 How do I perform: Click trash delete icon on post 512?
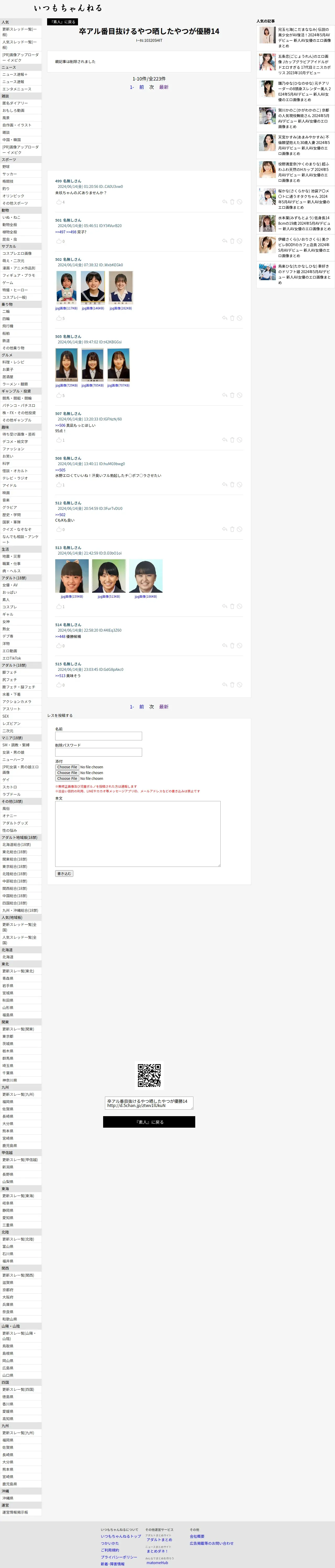(x=232, y=529)
